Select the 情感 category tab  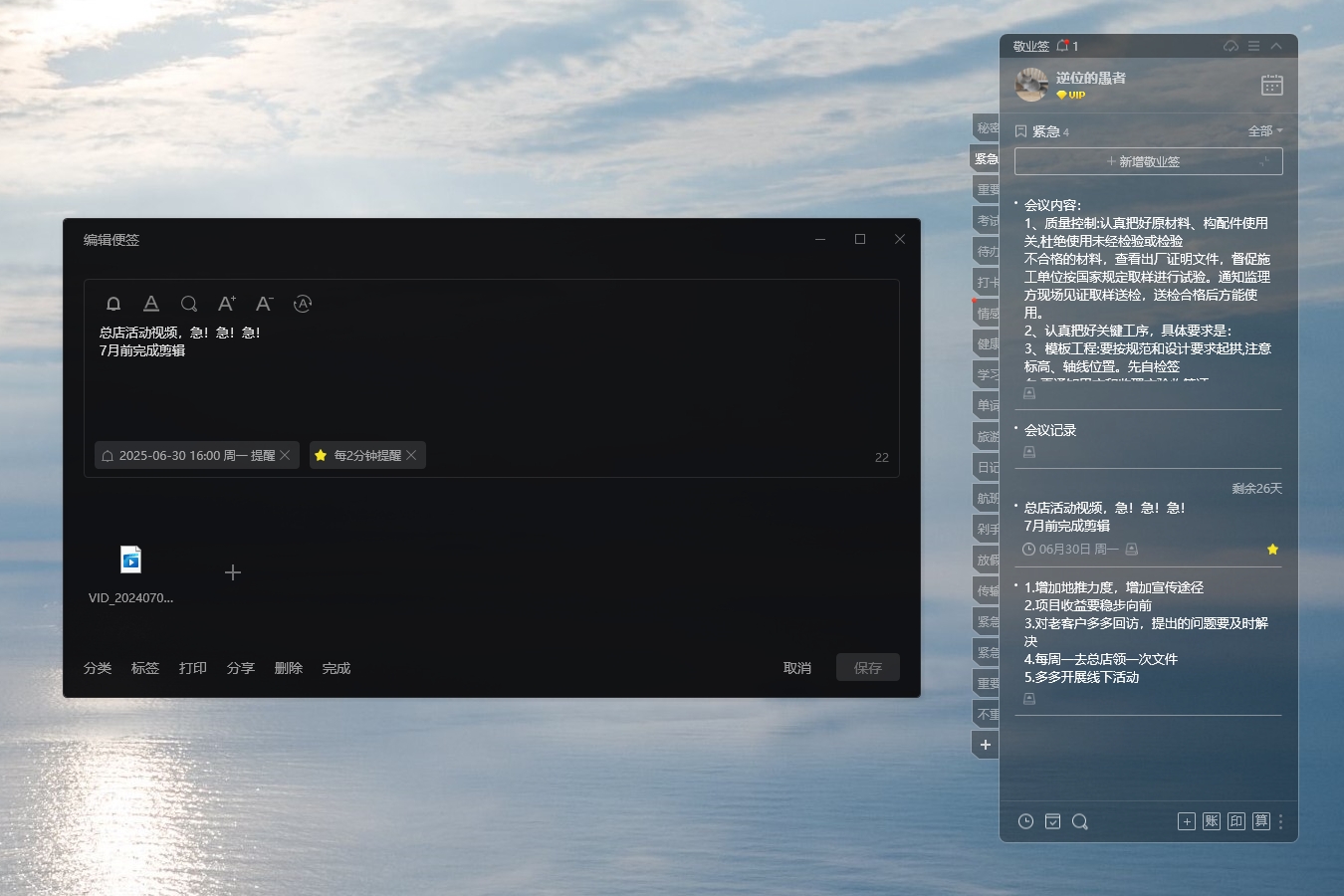986,313
